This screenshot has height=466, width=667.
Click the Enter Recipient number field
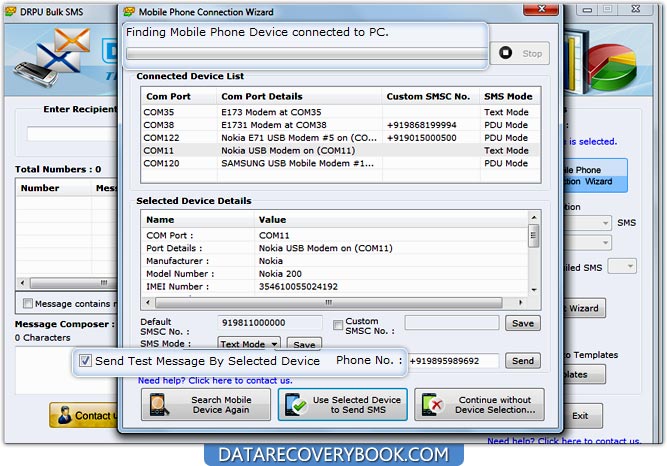tap(72, 134)
